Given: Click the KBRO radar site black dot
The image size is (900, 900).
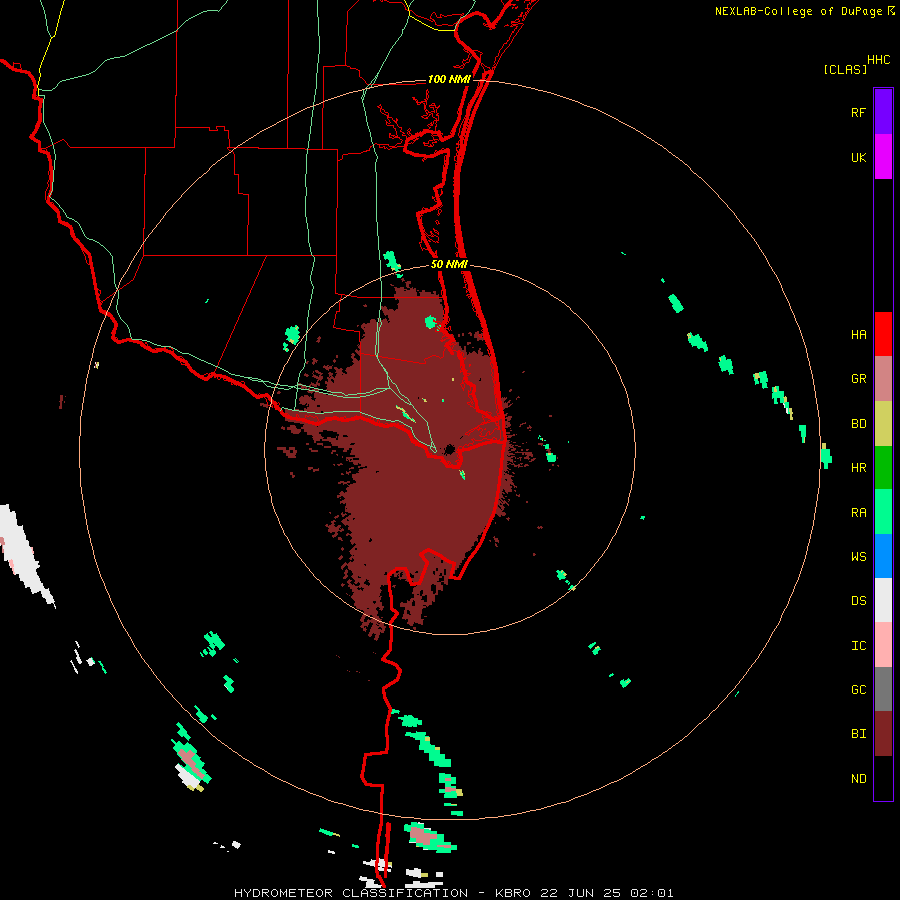Looking at the screenshot, I should 449,449.
